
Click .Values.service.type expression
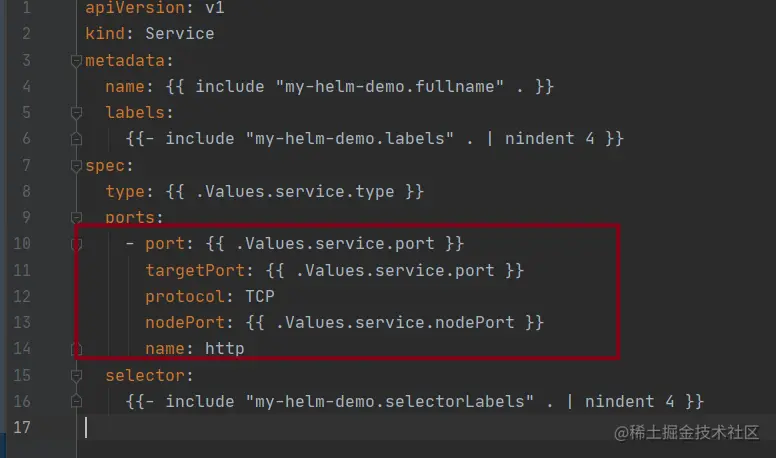(x=295, y=192)
